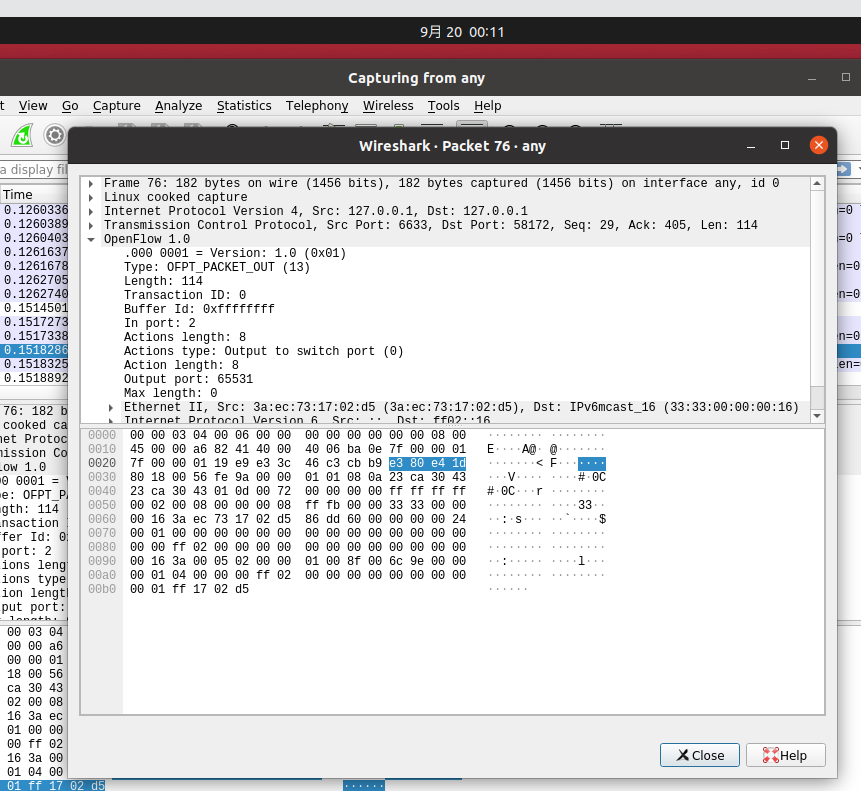Click the Close button in packet dialog
The height and width of the screenshot is (791, 861).
(700, 755)
